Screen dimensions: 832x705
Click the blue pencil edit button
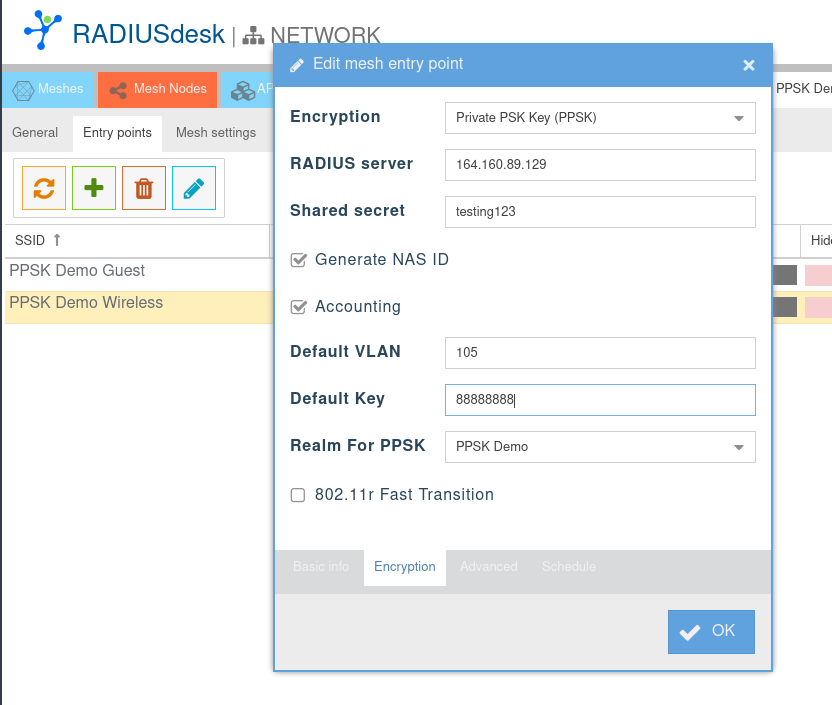coord(194,188)
